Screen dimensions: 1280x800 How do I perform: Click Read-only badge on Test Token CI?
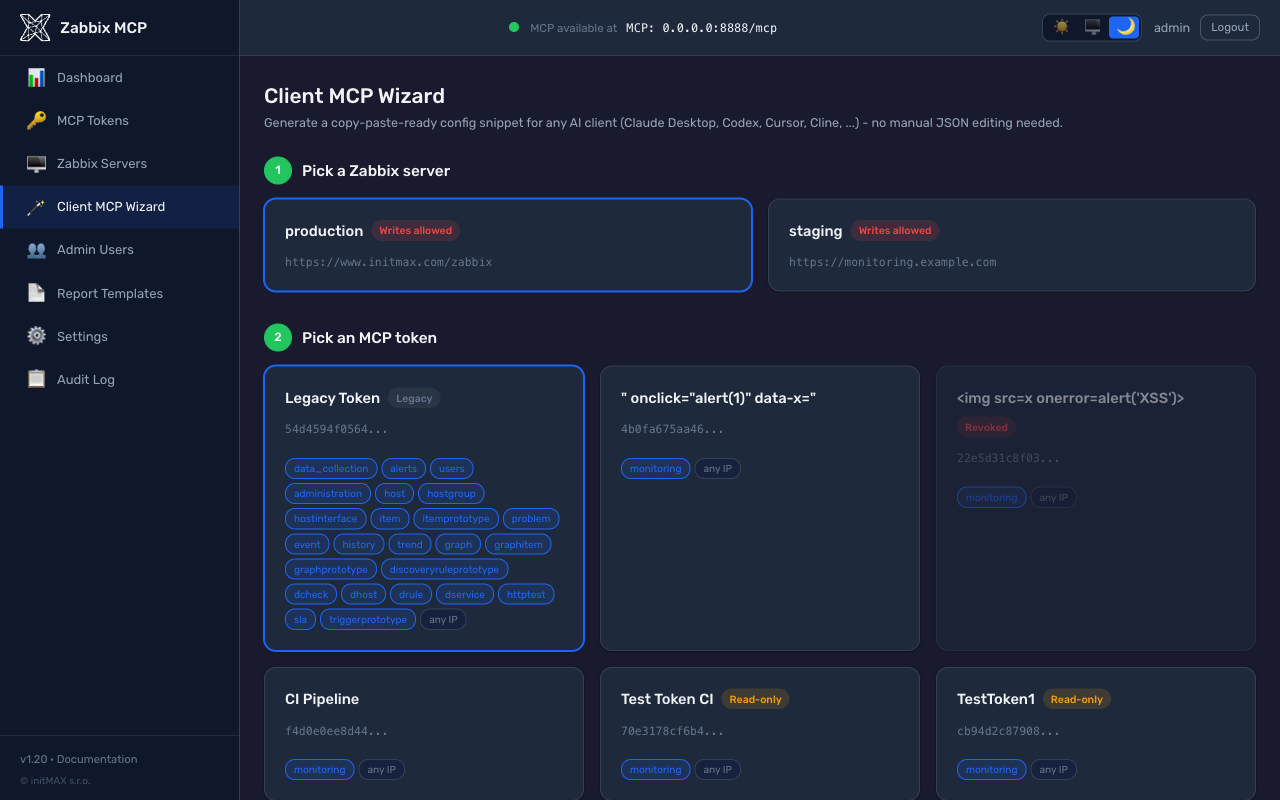pos(755,699)
